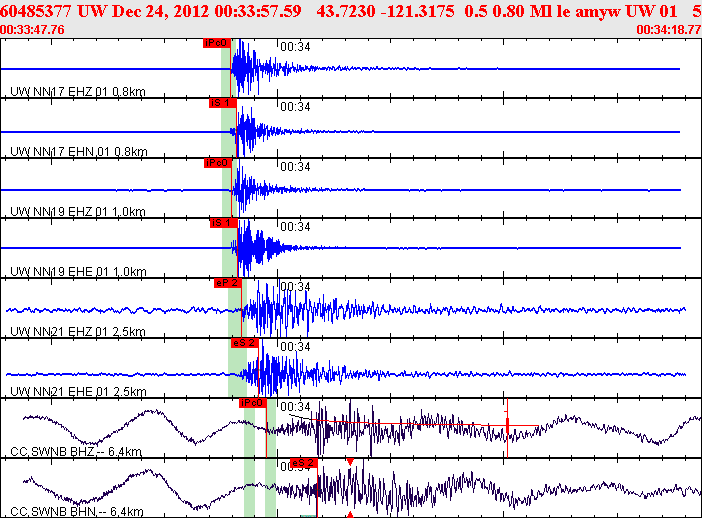
Task: Click the 00:34 time label on NN17 EHZ trace
Action: click(295, 47)
